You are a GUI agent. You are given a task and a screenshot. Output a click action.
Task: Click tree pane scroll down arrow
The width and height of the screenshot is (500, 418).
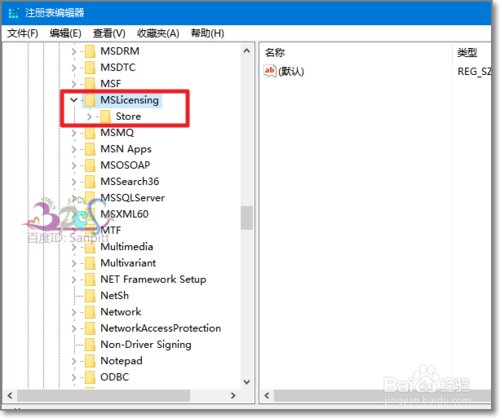pos(247,382)
